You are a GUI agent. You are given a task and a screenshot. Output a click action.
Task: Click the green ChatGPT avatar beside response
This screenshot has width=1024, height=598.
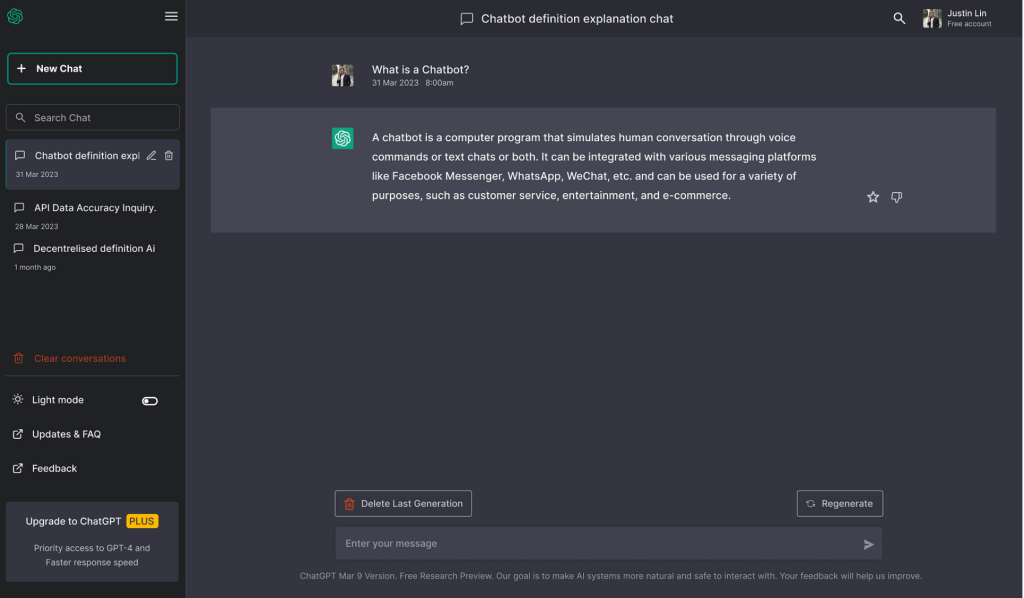[342, 138]
